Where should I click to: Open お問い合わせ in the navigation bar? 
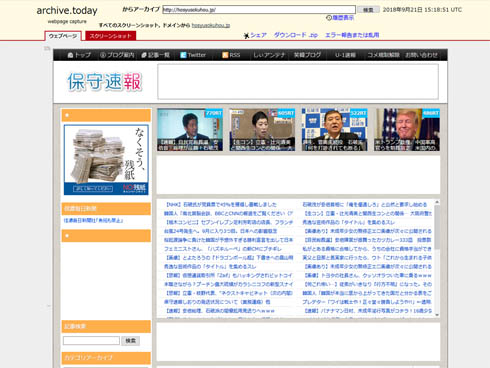[x=421, y=55]
